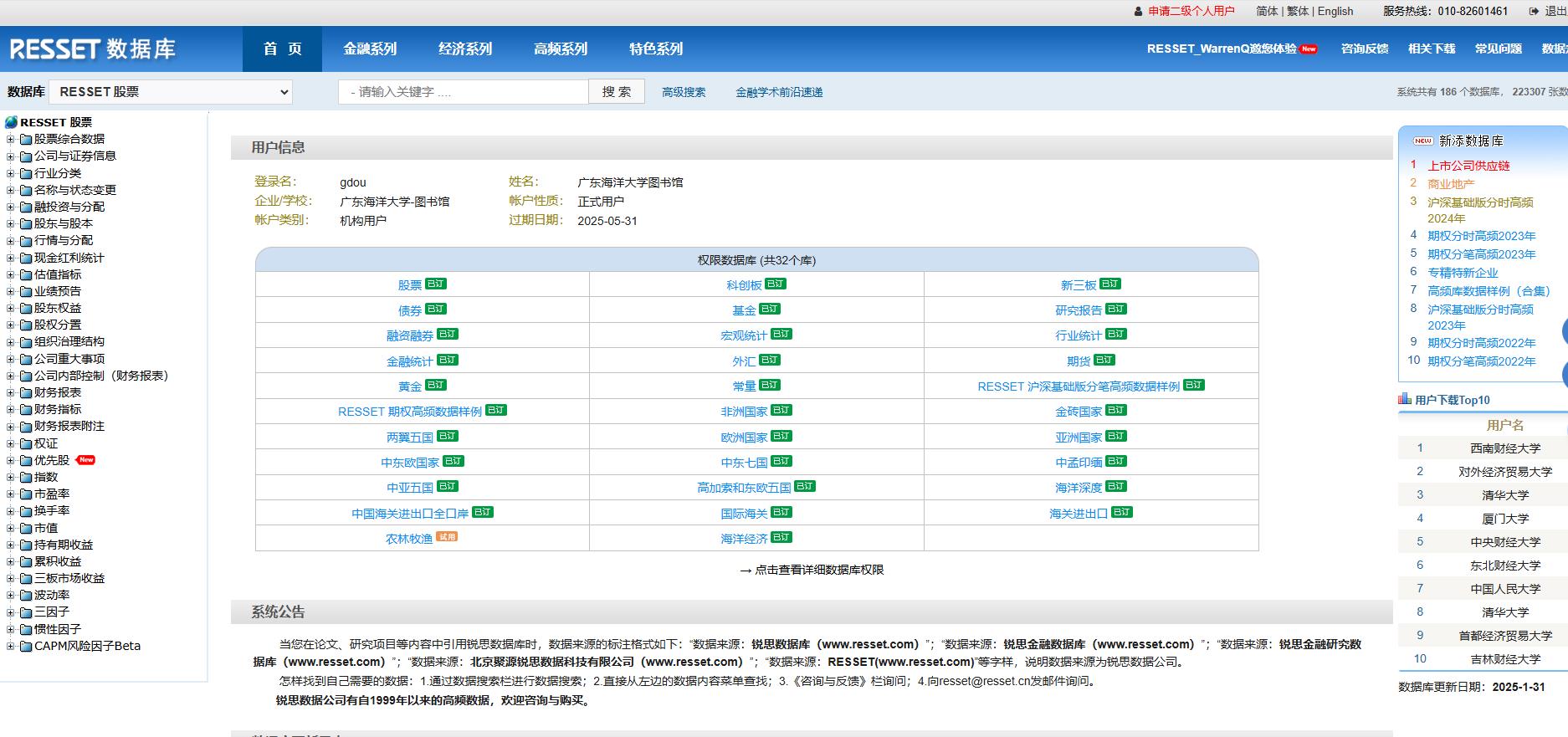1568x737 pixels.
Task: Open the 宏观统计 database link
Action: click(744, 335)
